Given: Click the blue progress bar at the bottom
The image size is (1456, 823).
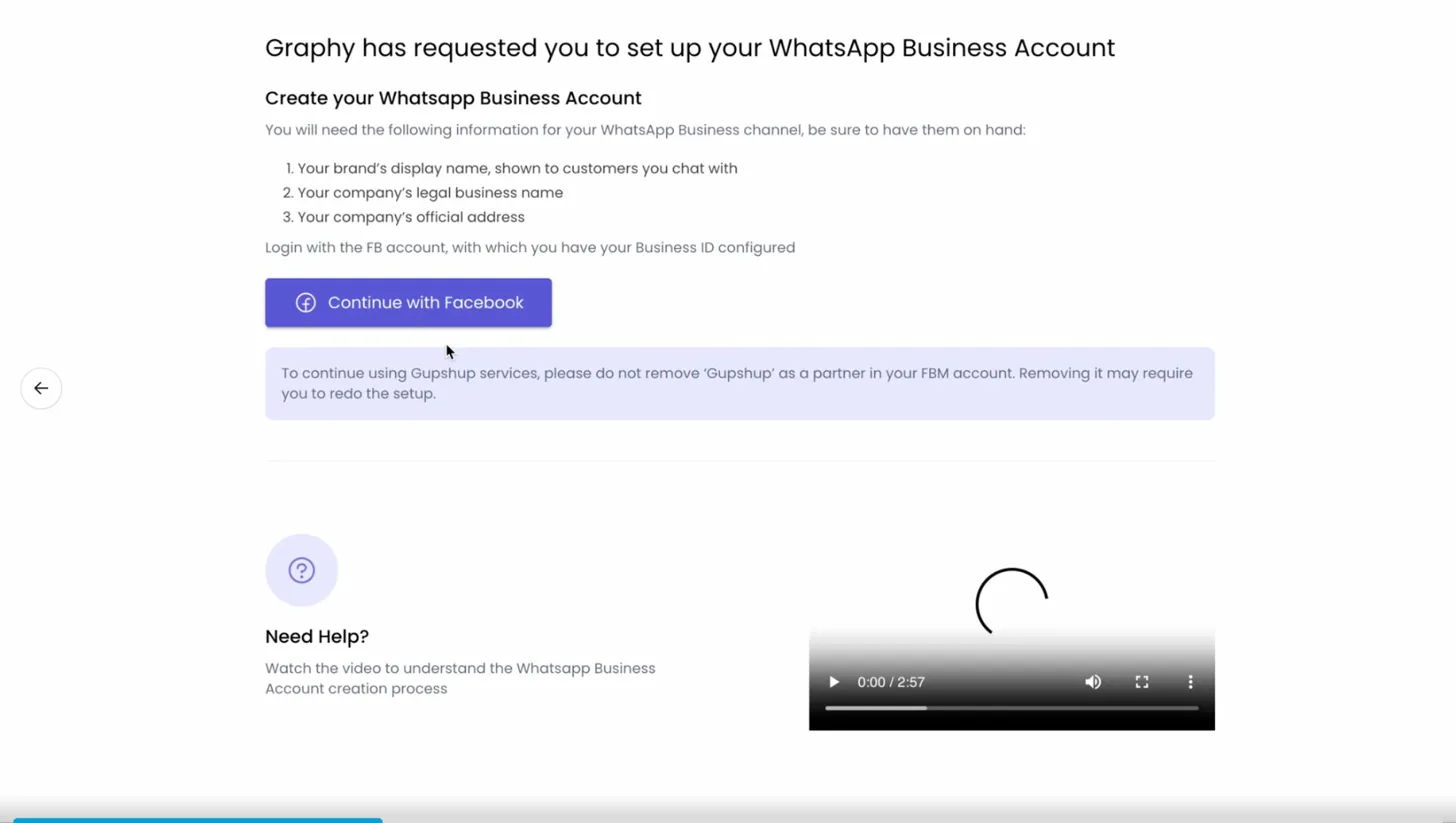Looking at the screenshot, I should [x=197, y=819].
